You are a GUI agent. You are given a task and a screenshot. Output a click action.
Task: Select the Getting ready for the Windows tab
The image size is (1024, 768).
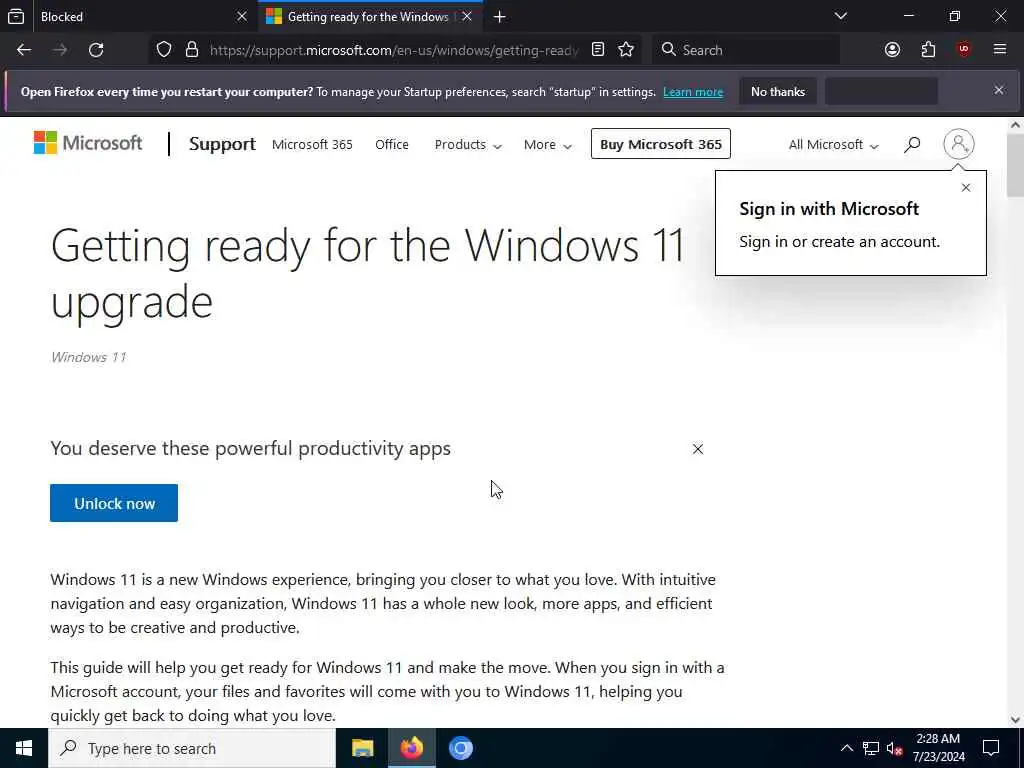(370, 17)
